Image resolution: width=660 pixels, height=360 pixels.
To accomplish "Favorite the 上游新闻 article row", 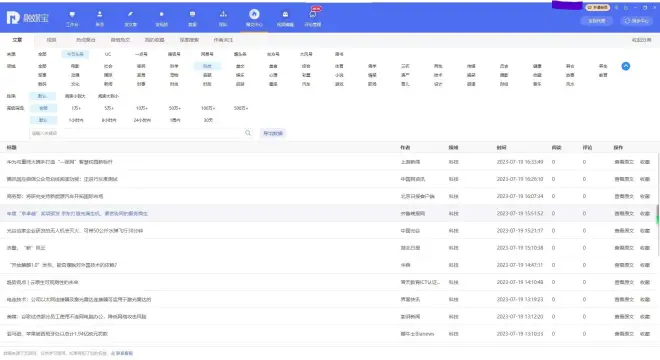I will pyautogui.click(x=645, y=162).
